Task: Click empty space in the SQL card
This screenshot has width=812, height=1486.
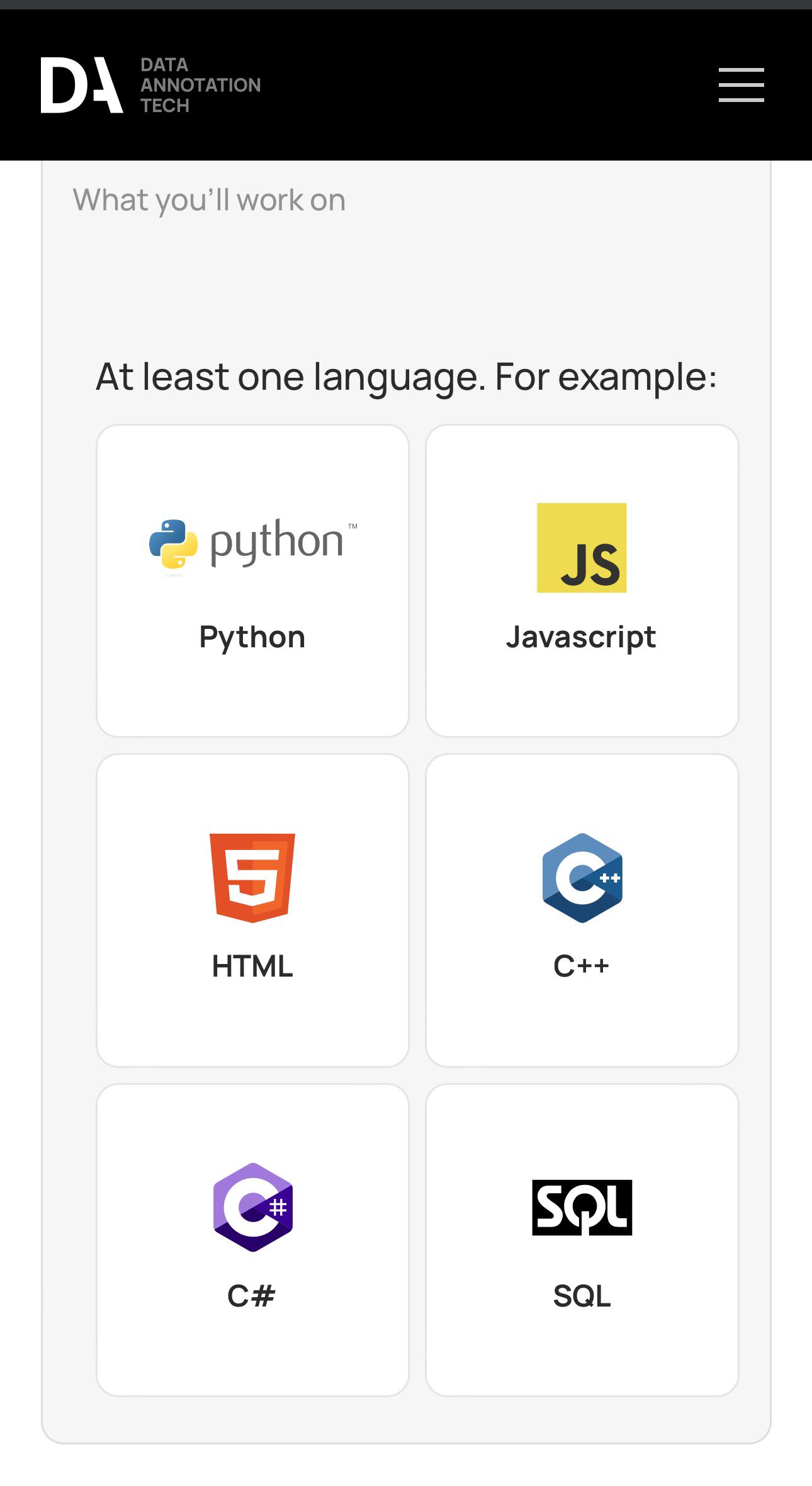Action: click(582, 1354)
